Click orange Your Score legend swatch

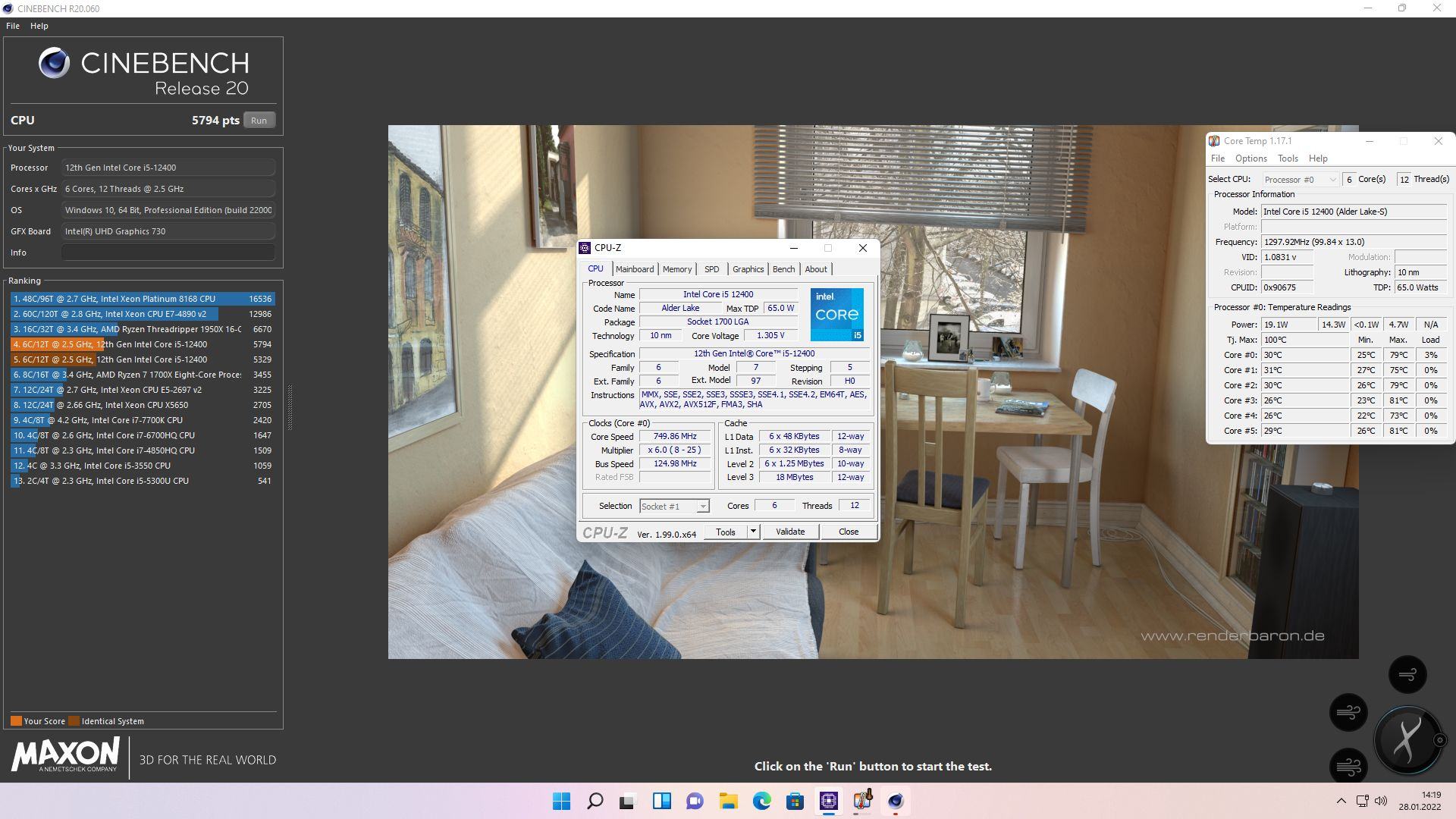(16, 721)
